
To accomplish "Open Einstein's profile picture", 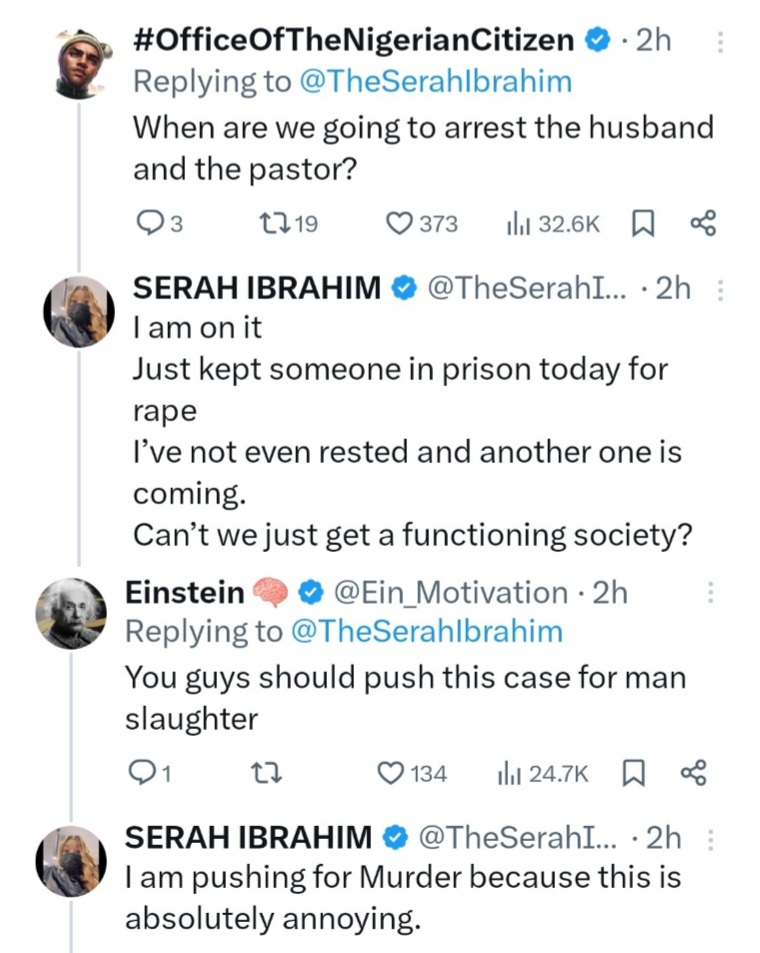I will [72, 611].
